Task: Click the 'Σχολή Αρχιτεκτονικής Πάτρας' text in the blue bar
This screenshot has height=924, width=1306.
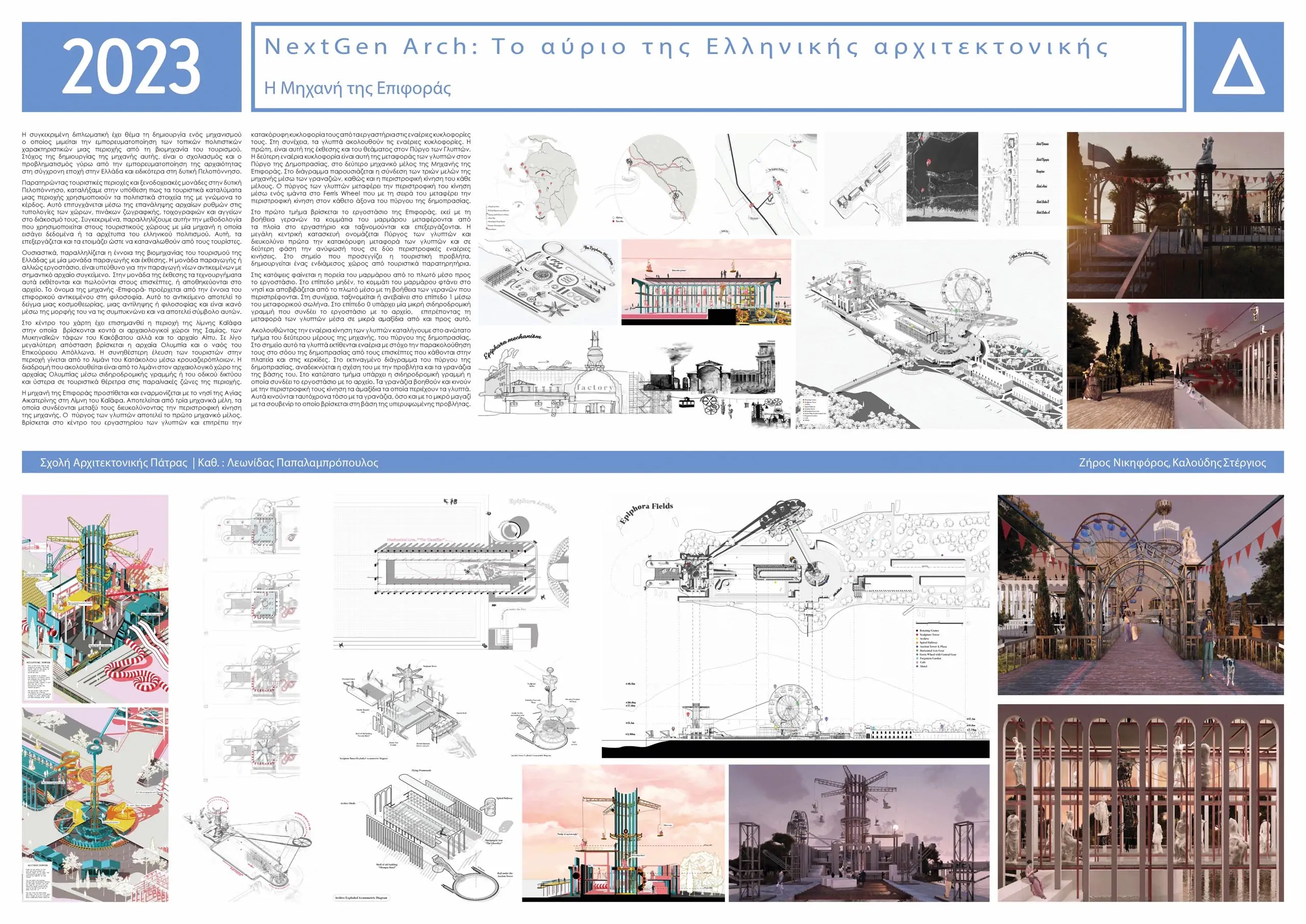Action: point(114,463)
